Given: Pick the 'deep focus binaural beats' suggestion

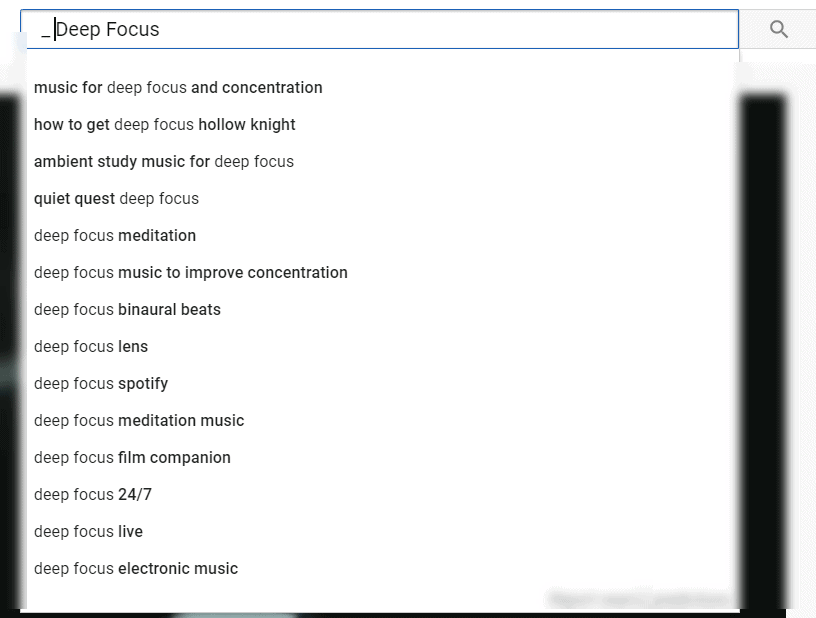Looking at the screenshot, I should click(x=127, y=310).
